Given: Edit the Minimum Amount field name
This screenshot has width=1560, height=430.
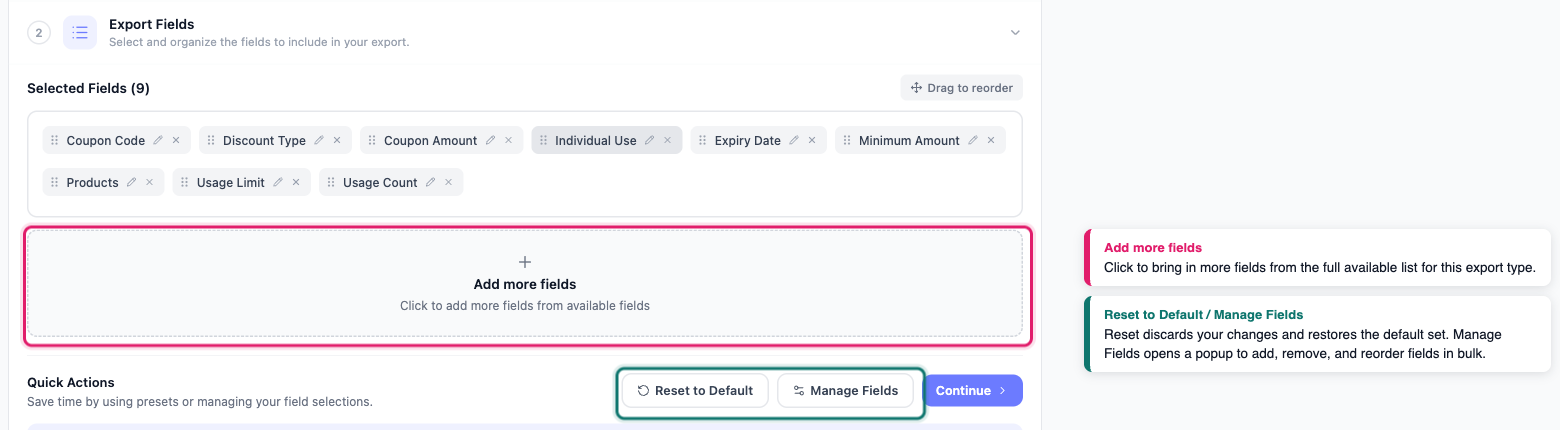Looking at the screenshot, I should pyautogui.click(x=973, y=141).
